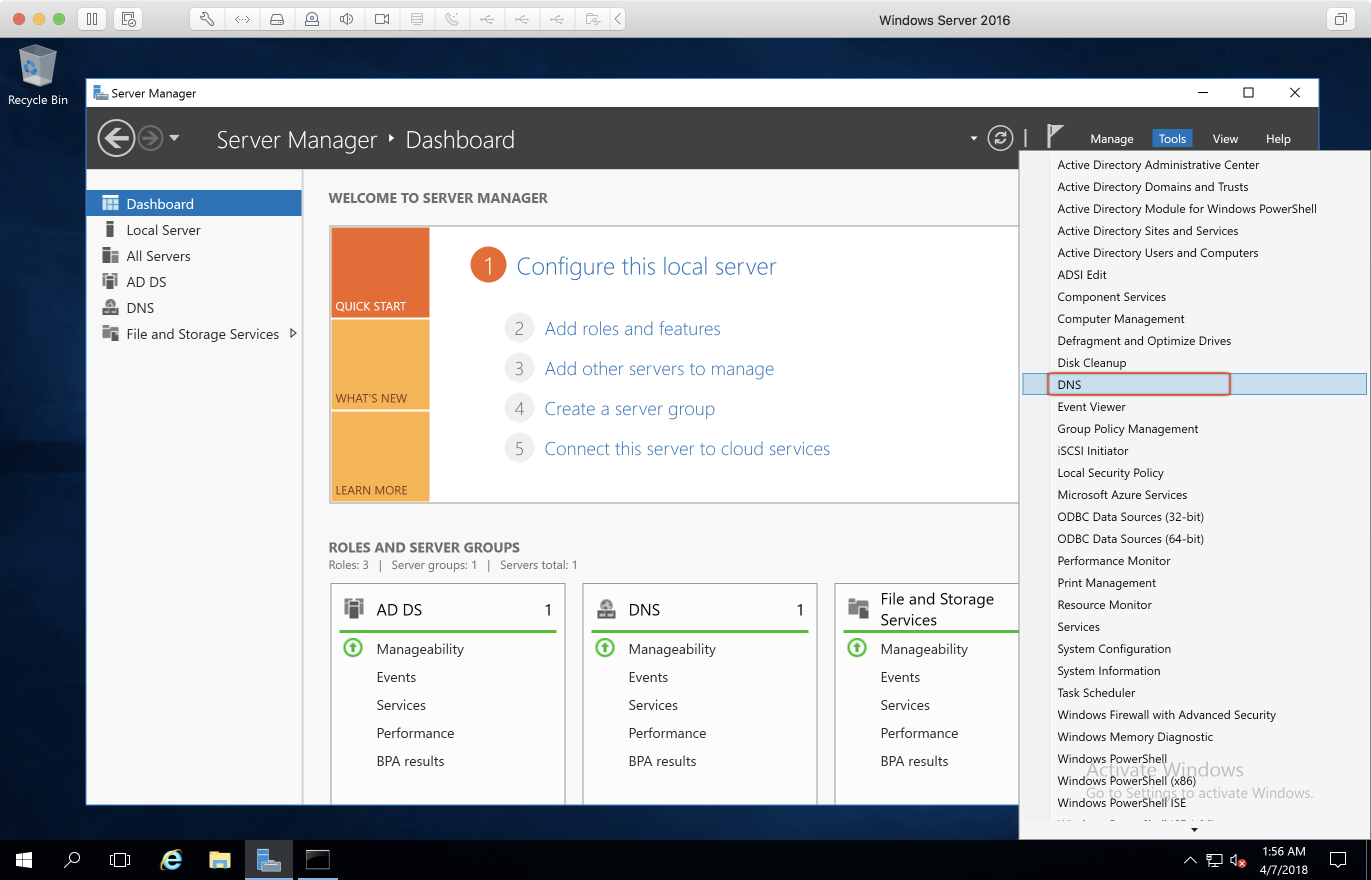Click the Command Prompt taskbar icon
This screenshot has height=880, width=1371.
pyautogui.click(x=317, y=859)
